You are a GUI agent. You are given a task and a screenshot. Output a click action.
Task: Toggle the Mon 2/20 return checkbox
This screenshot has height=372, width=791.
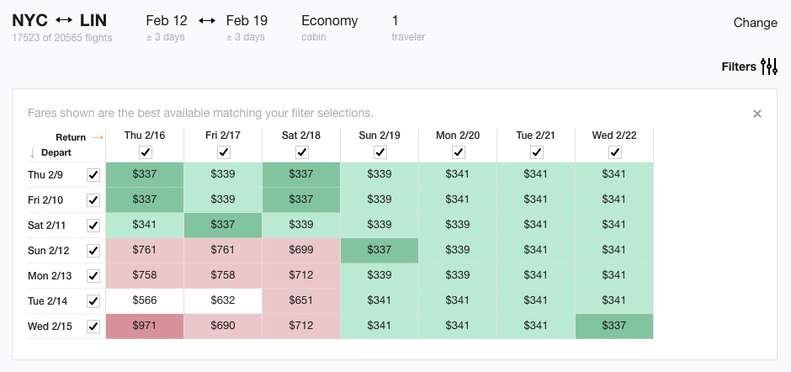tap(458, 152)
